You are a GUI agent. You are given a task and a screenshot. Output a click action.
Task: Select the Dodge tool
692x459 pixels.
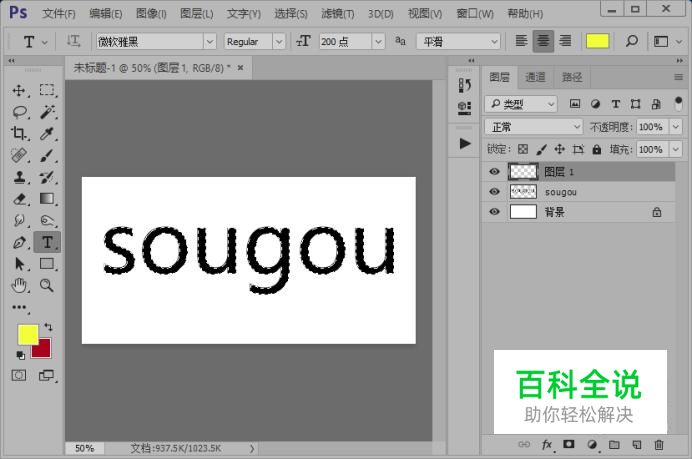click(47, 220)
